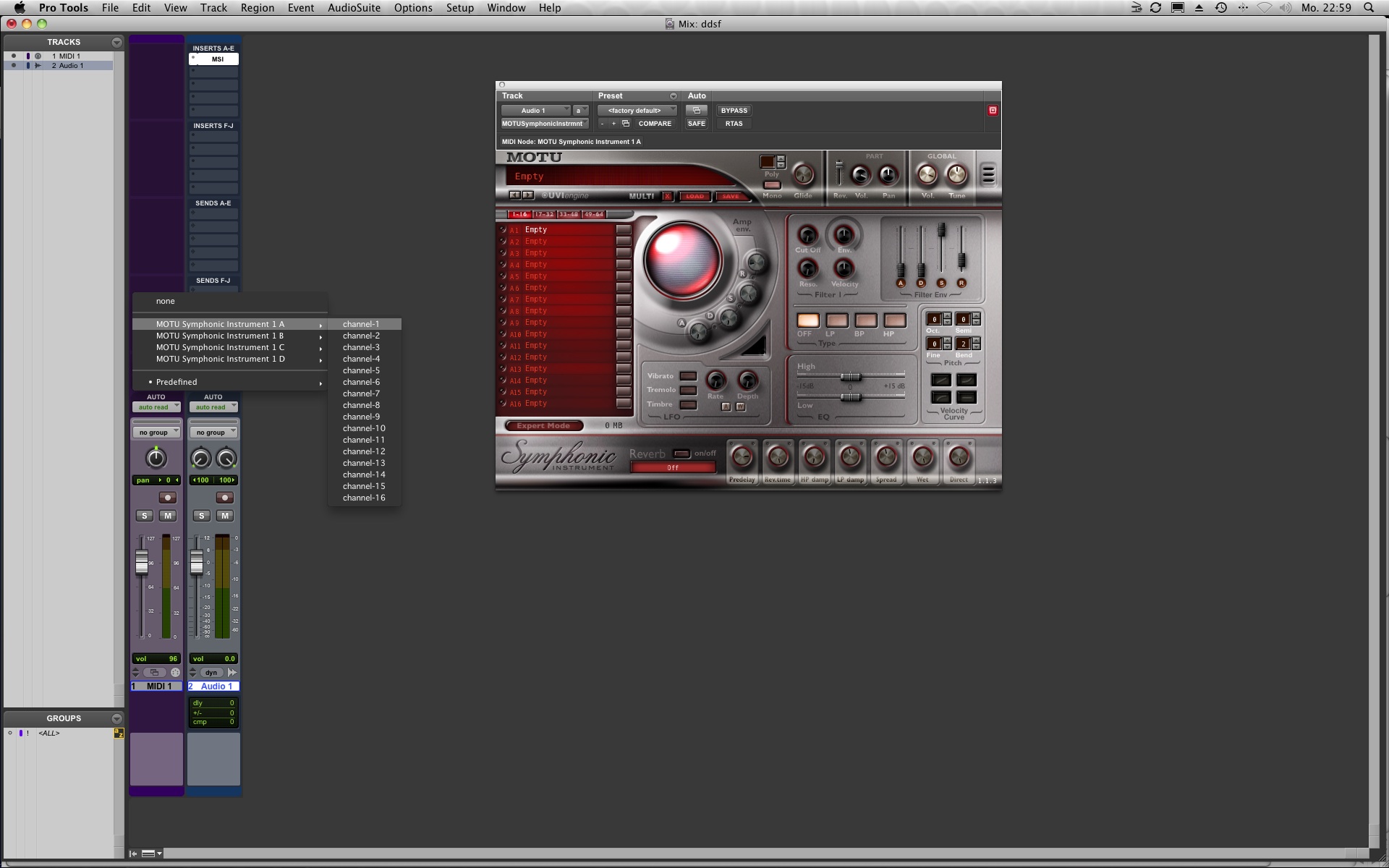Click the previous preset minus button
Screen dimensions: 1389x868
(602, 124)
